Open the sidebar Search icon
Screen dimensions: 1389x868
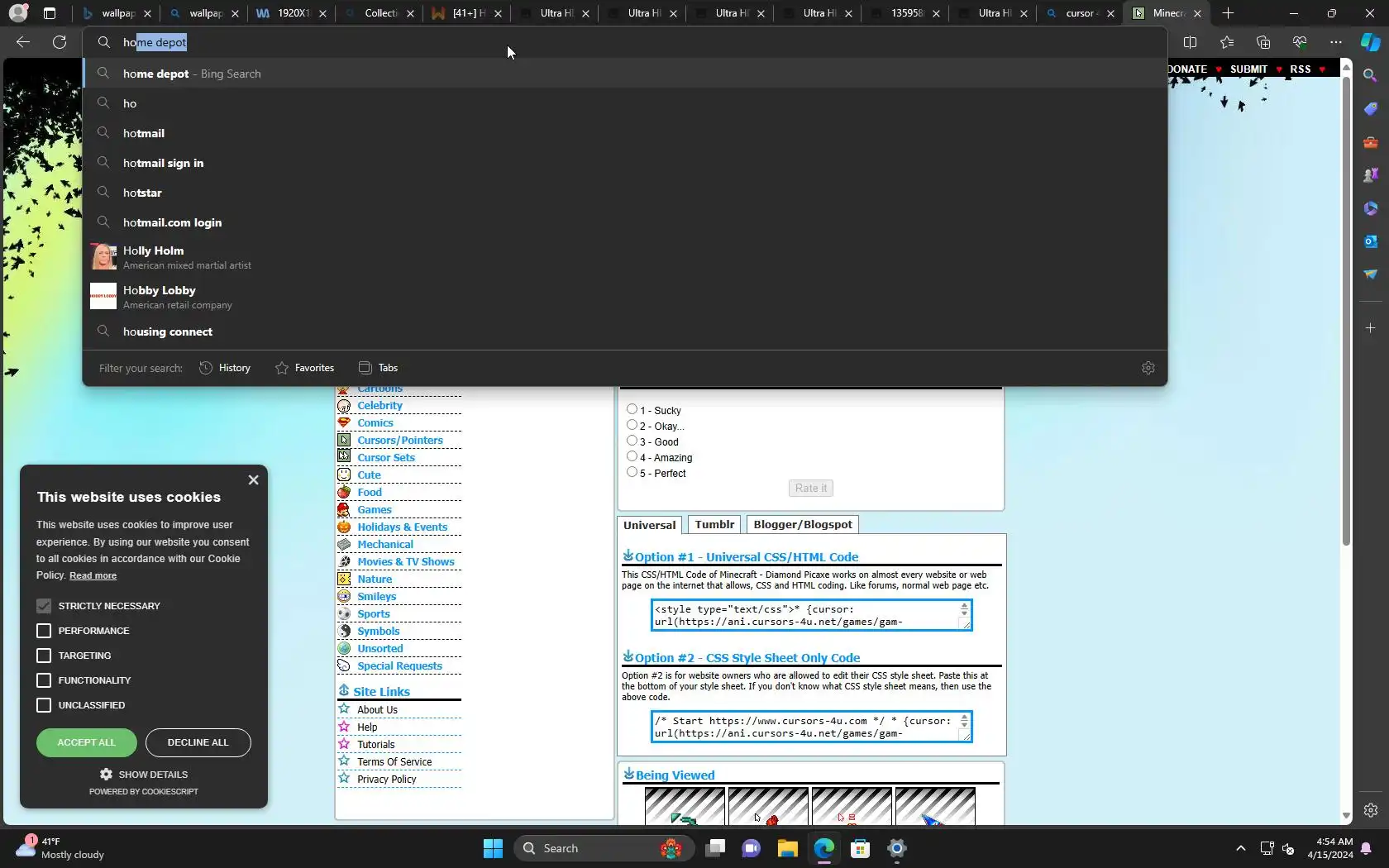click(x=1370, y=75)
